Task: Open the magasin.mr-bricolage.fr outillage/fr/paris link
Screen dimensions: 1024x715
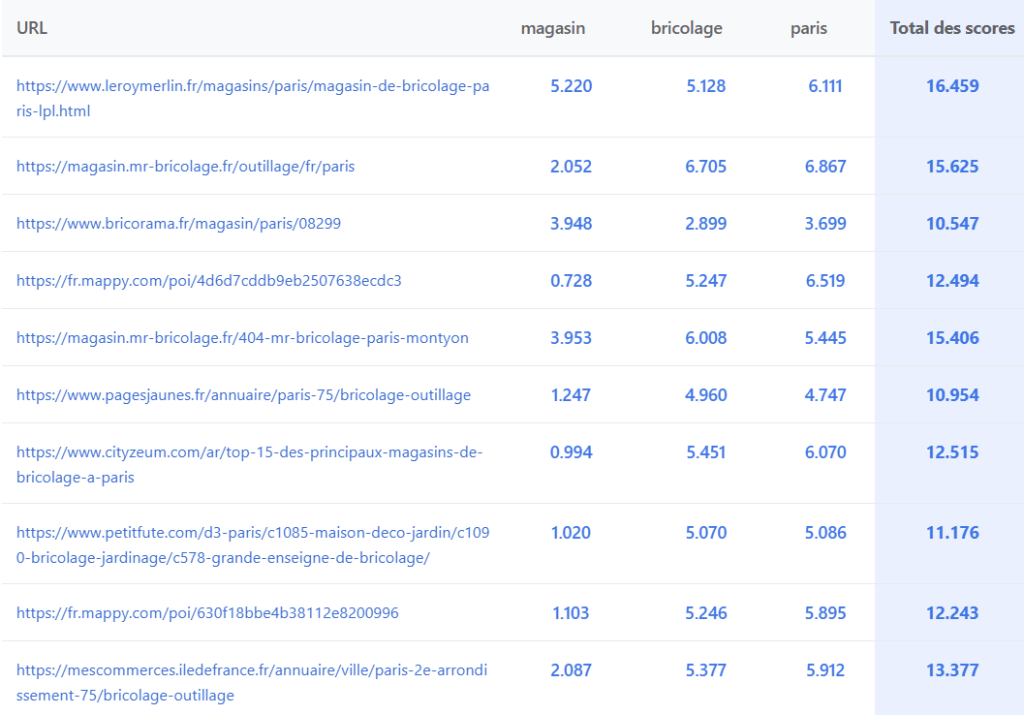Action: pyautogui.click(x=185, y=166)
